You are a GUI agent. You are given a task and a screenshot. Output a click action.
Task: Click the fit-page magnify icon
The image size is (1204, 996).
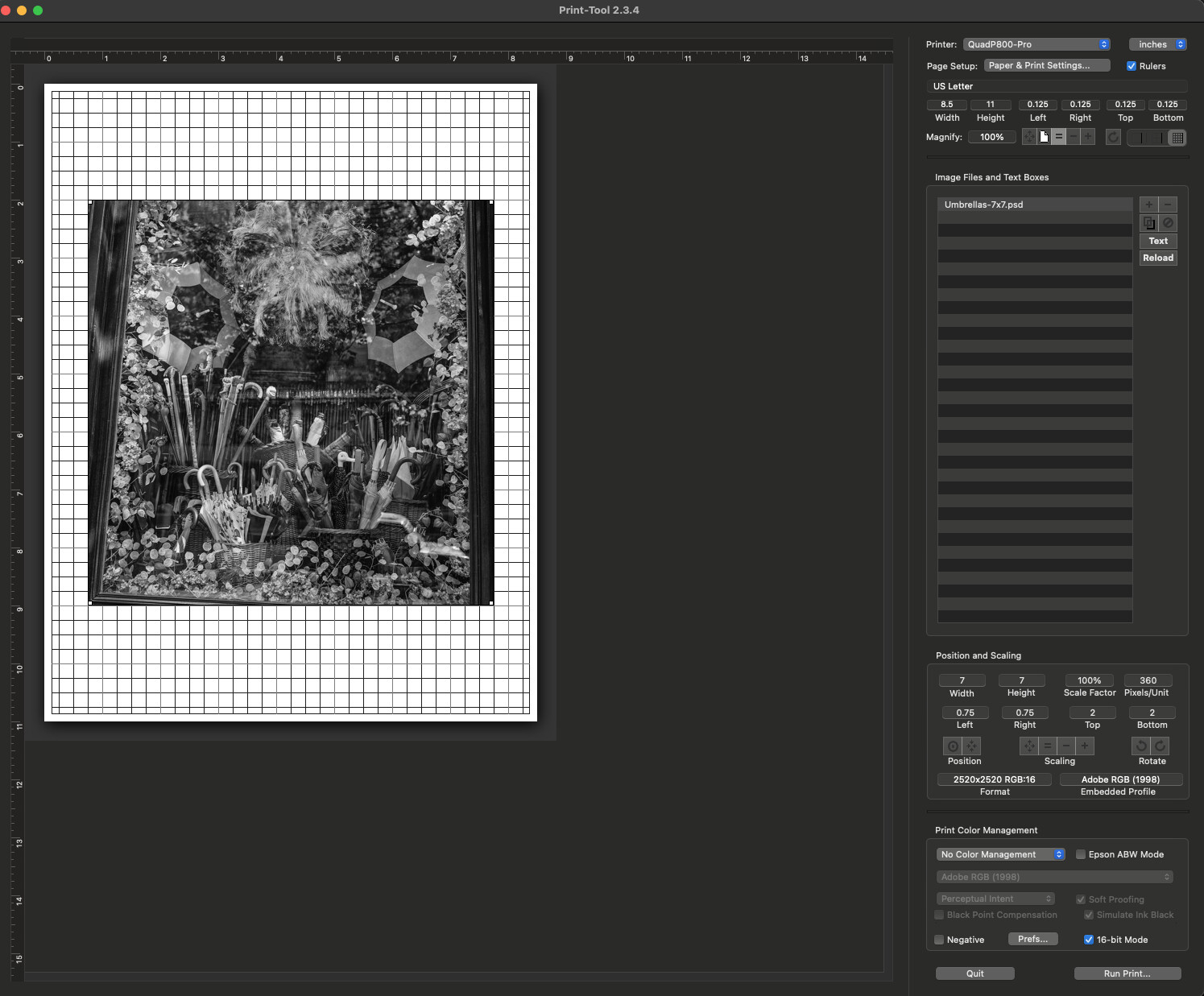coord(1044,137)
